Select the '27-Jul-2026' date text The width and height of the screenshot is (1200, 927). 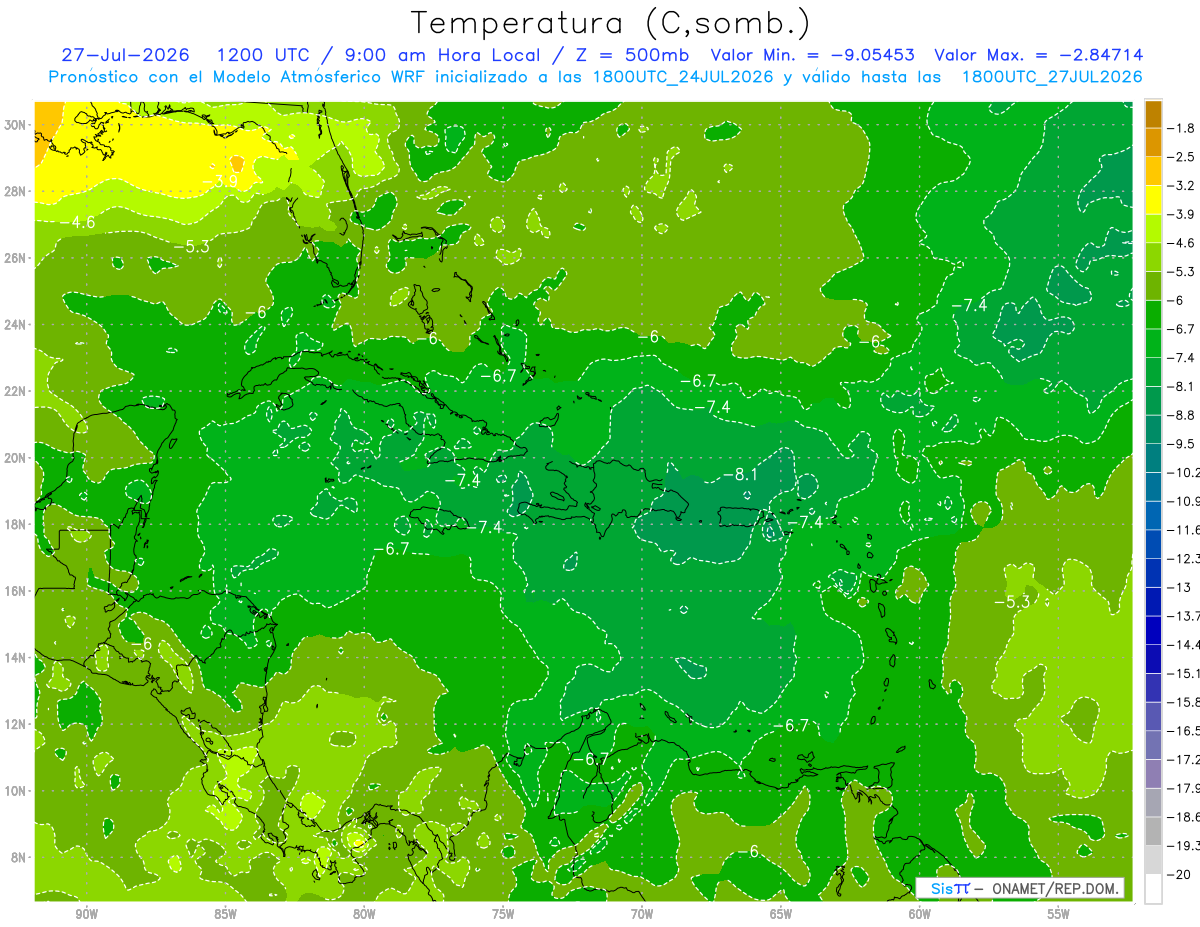(x=128, y=55)
